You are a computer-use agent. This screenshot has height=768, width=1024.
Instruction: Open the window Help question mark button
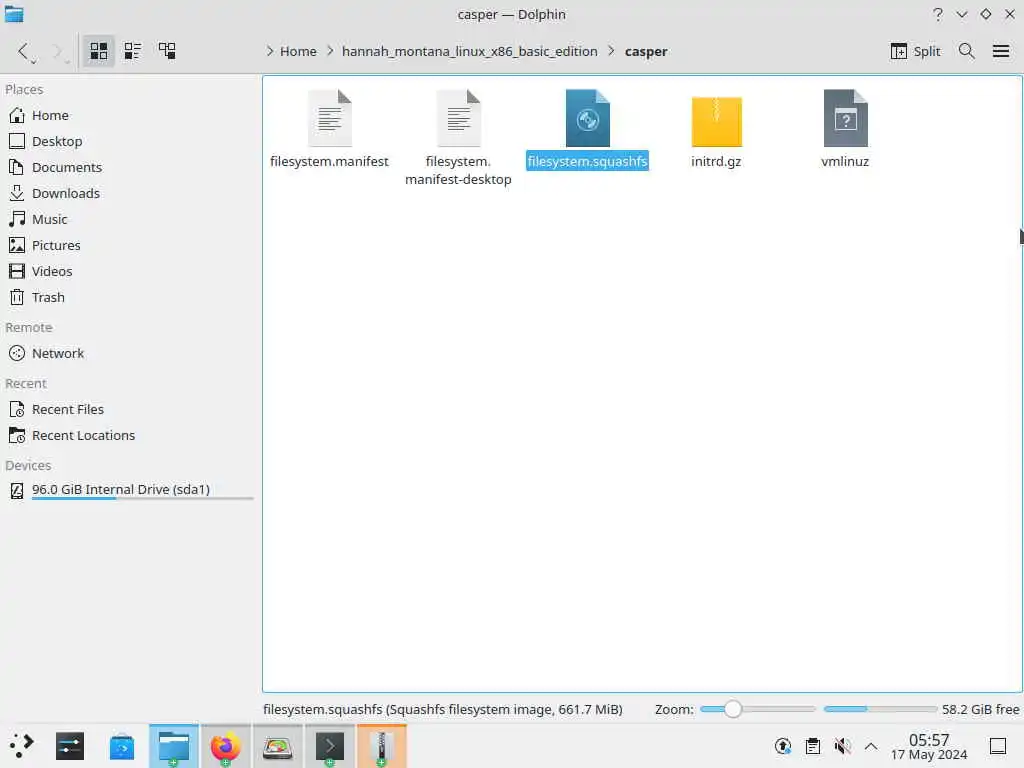point(938,14)
